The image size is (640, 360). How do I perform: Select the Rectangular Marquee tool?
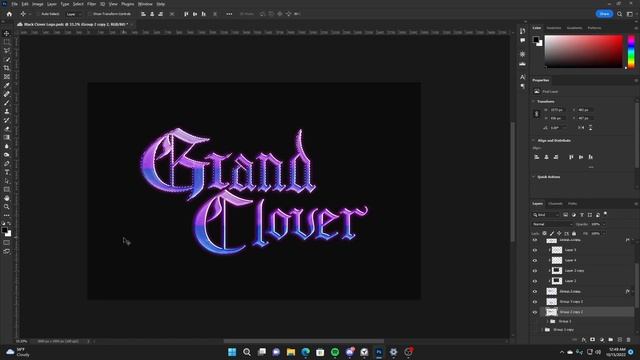coord(7,42)
